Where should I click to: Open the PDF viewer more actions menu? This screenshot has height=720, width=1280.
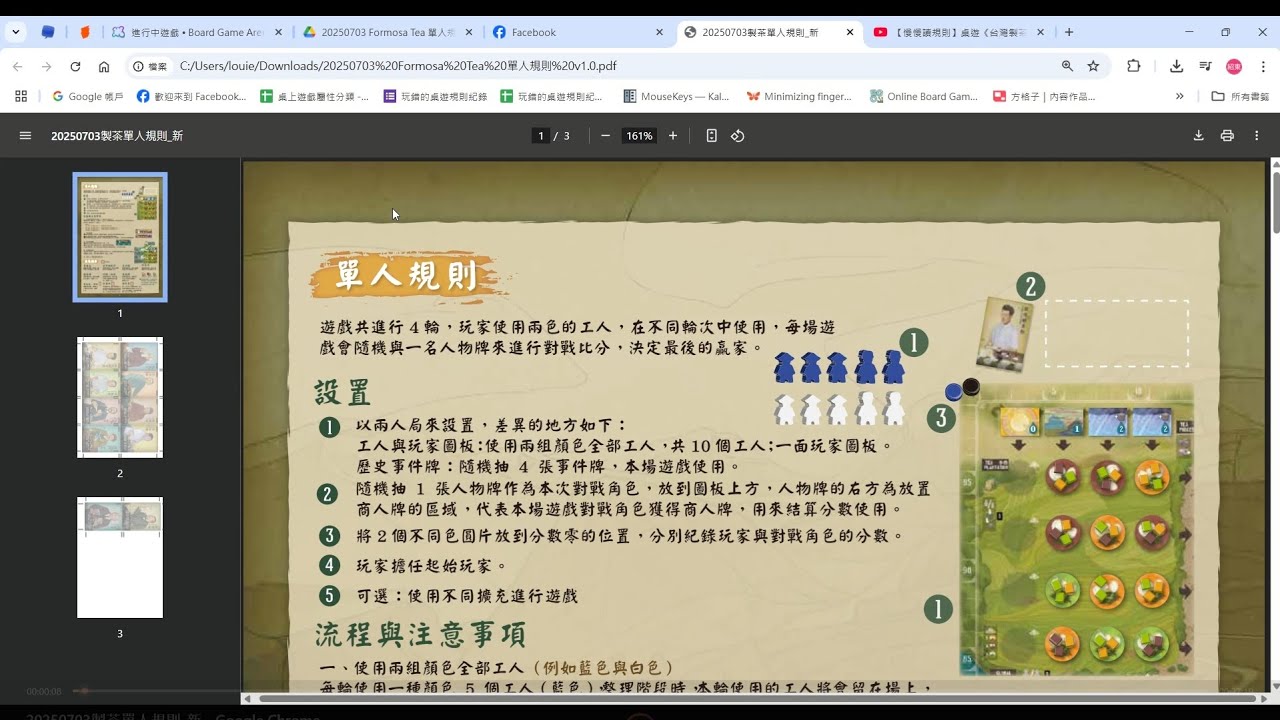1257,136
